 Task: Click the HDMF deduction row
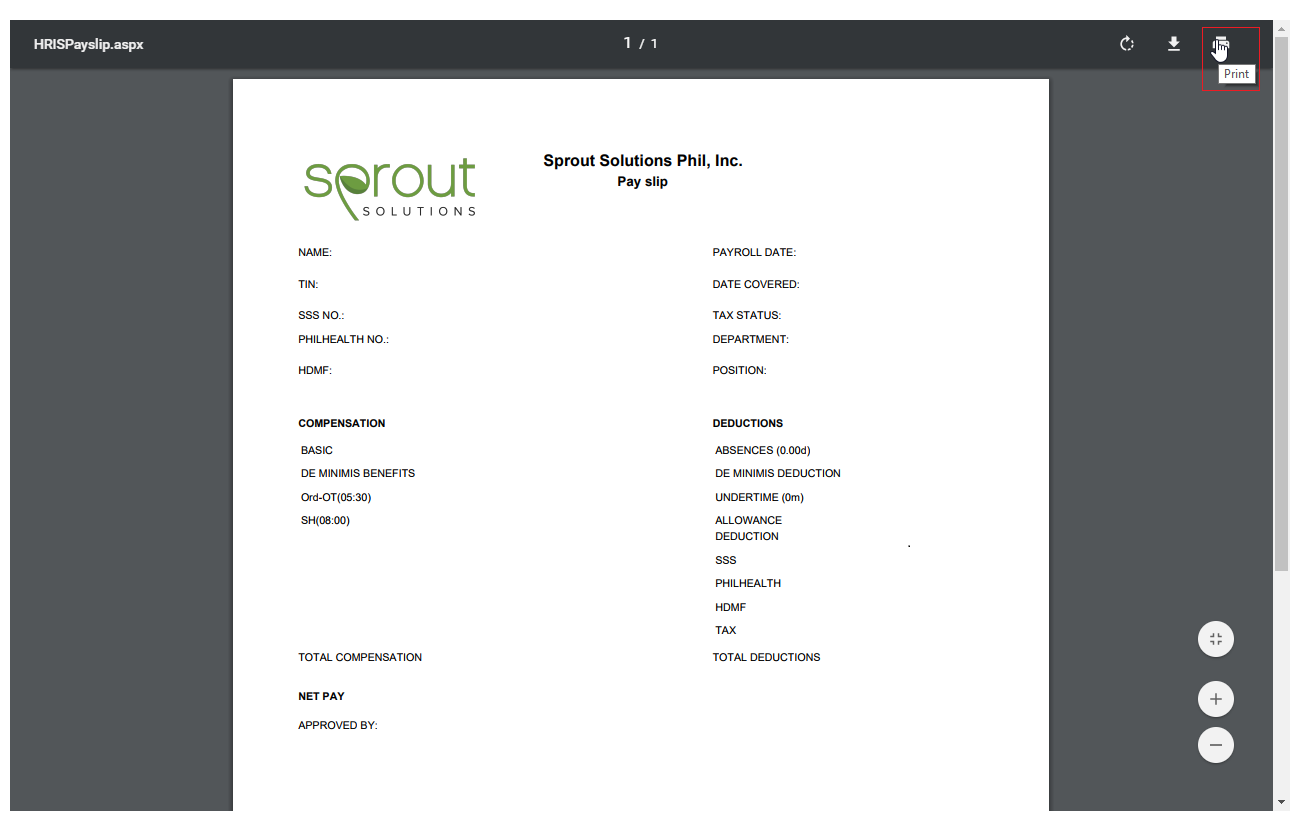tap(731, 608)
